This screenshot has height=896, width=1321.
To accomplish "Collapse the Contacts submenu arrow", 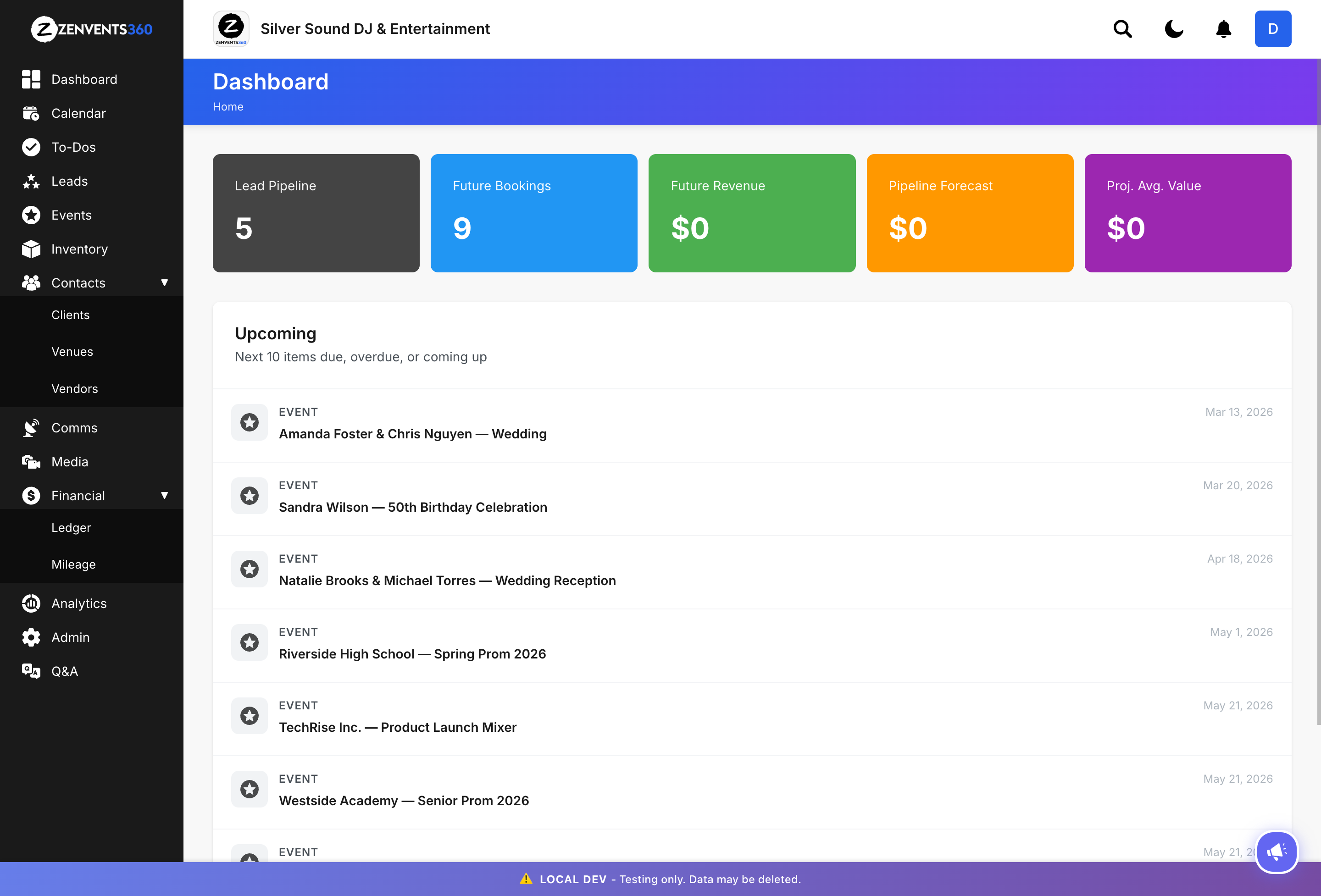I will 164,283.
